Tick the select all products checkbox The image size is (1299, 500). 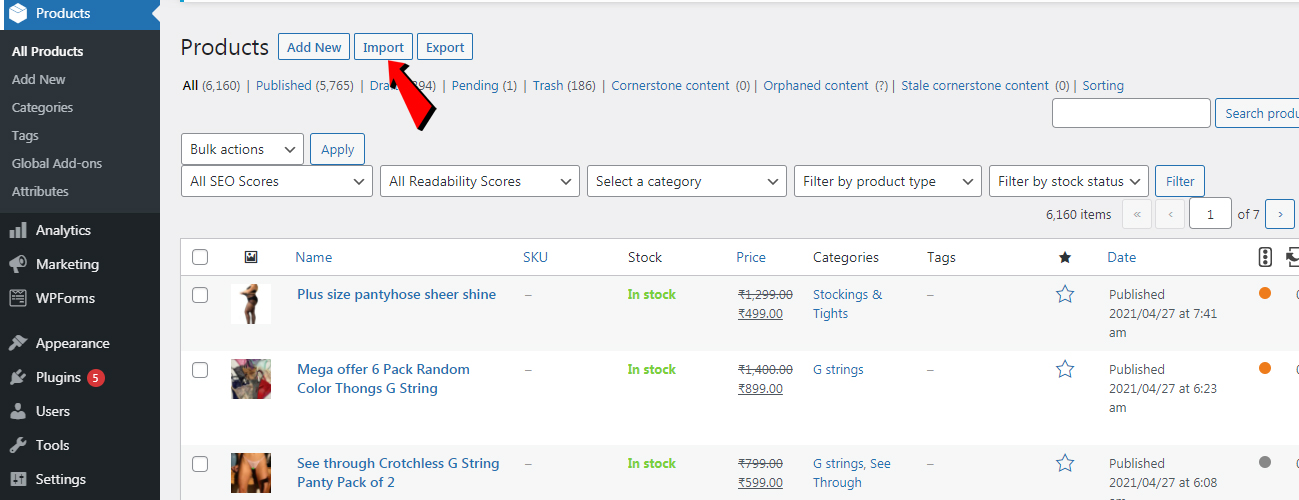(x=200, y=257)
